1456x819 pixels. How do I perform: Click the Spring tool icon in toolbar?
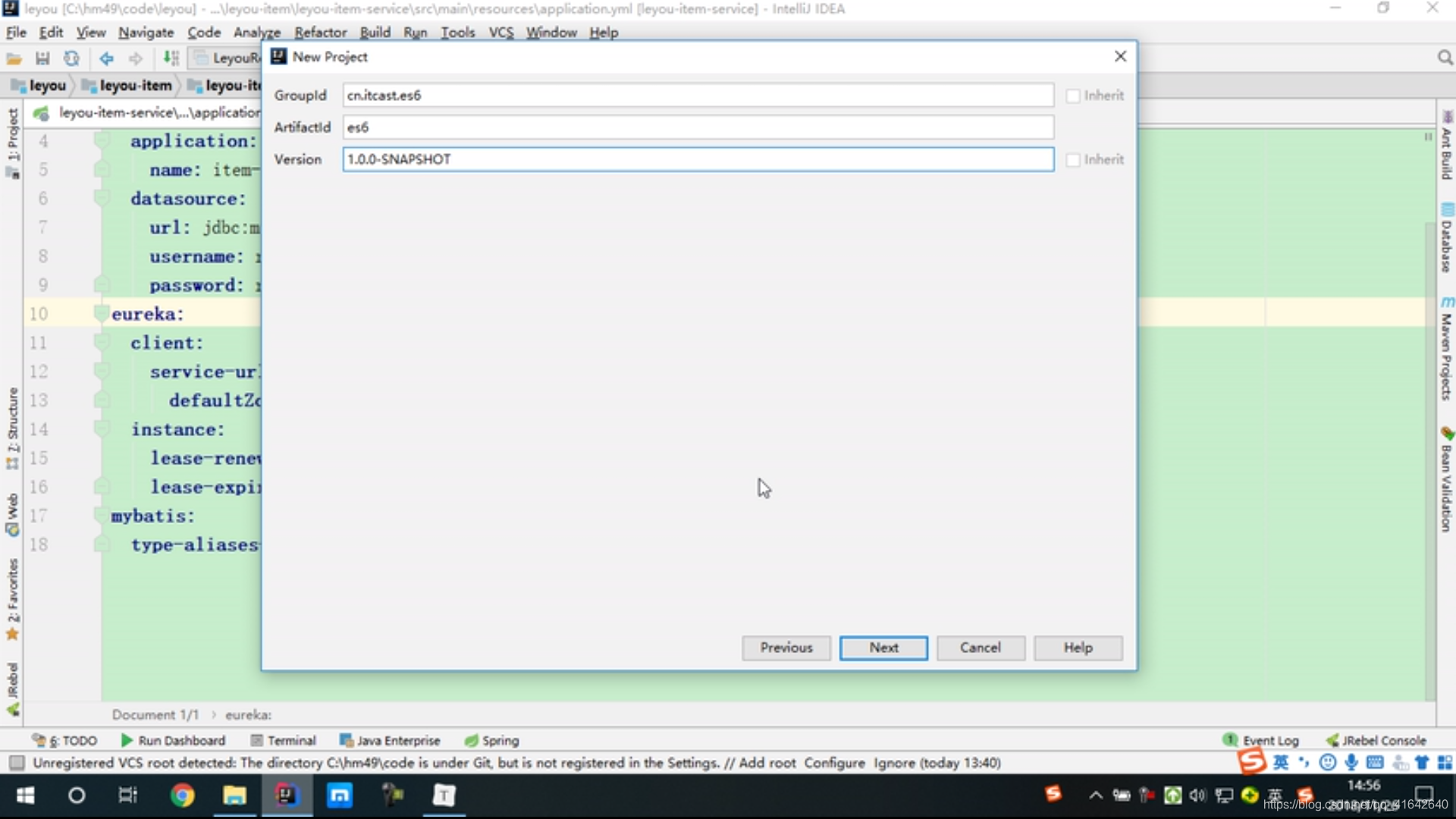470,740
